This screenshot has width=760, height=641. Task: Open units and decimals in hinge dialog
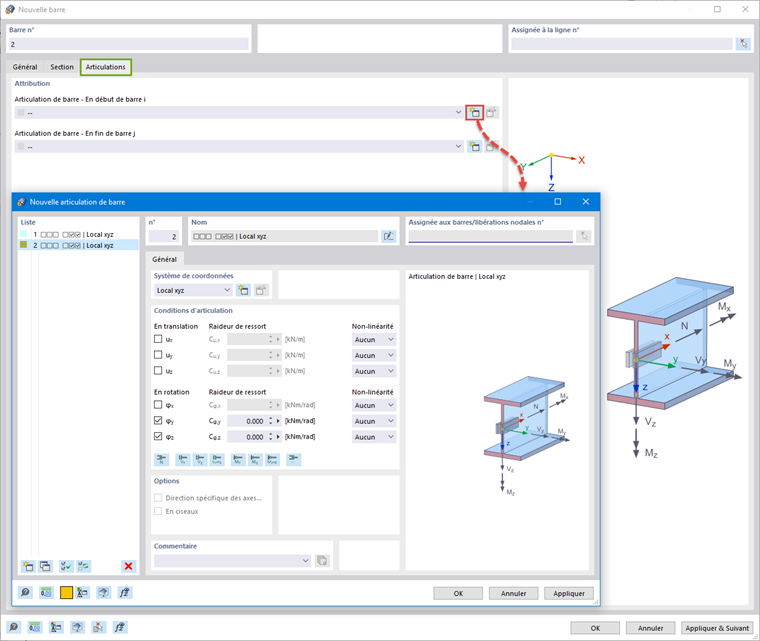(46, 593)
